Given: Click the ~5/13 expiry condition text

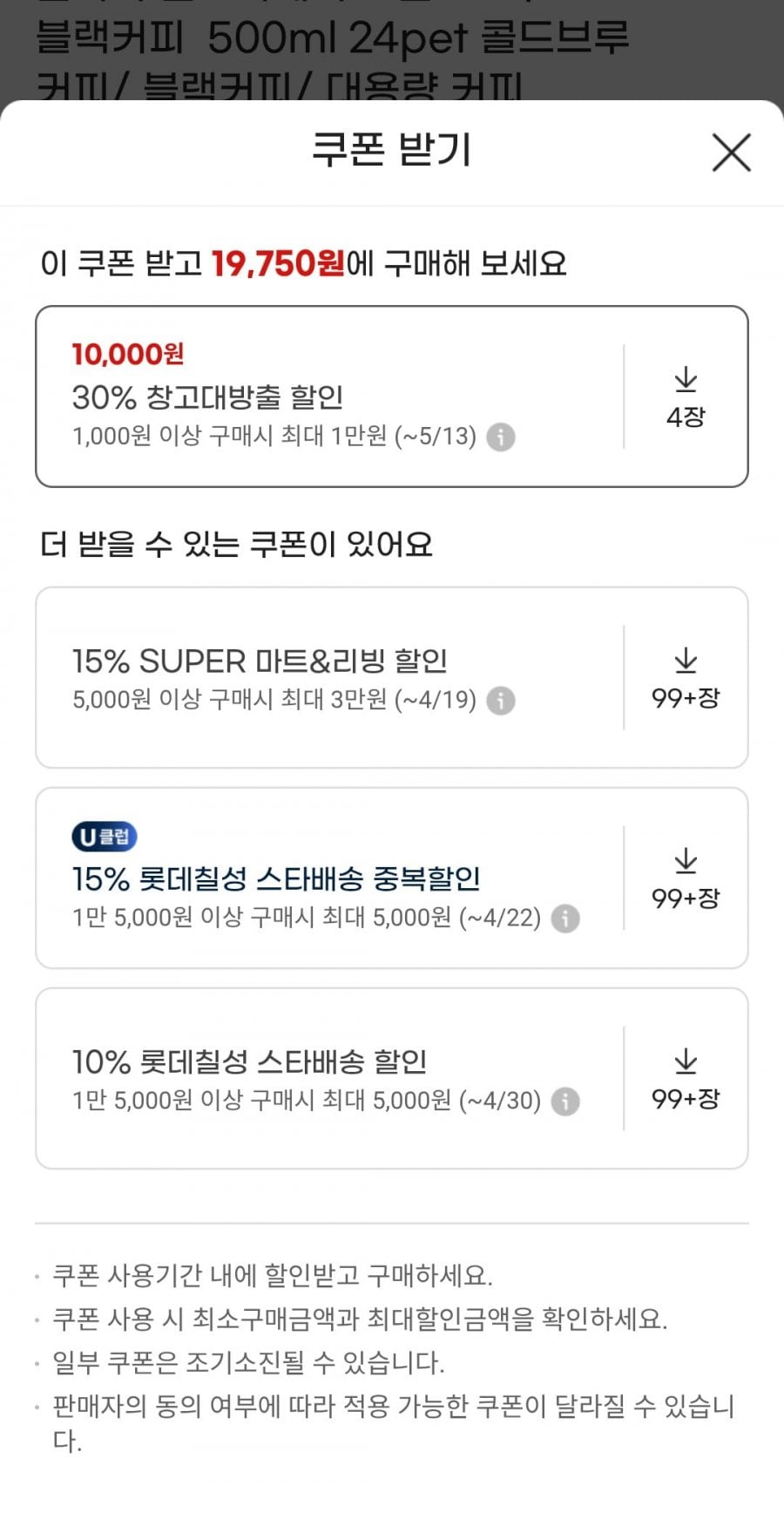Looking at the screenshot, I should pyautogui.click(x=436, y=436).
